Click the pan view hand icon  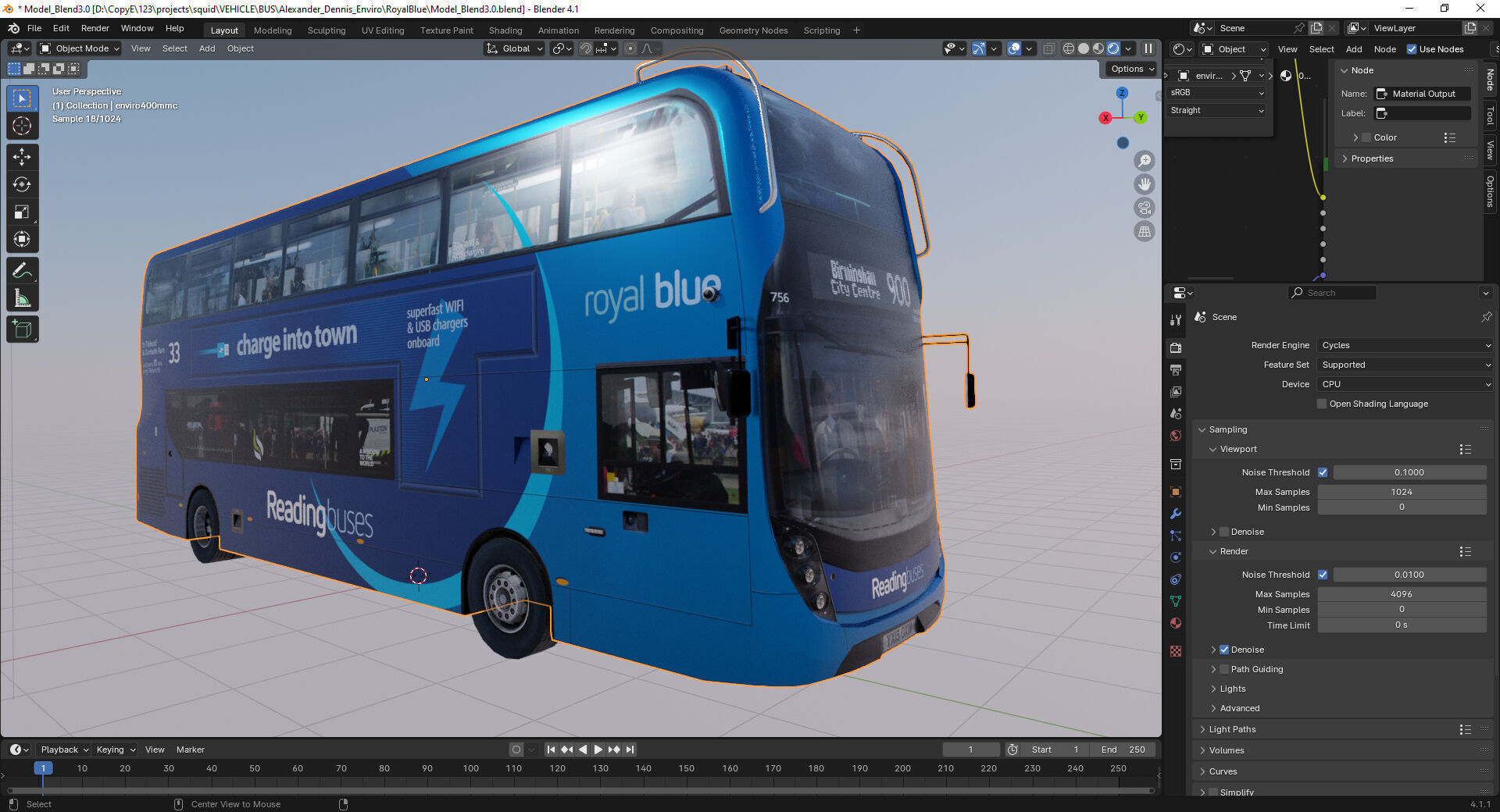pos(1145,184)
